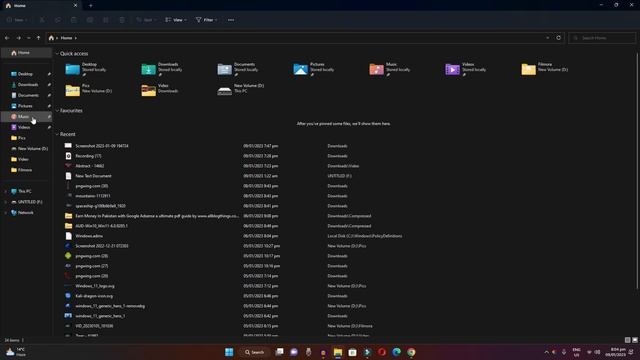Open the Windows Start menu

pyautogui.click(x=229, y=352)
